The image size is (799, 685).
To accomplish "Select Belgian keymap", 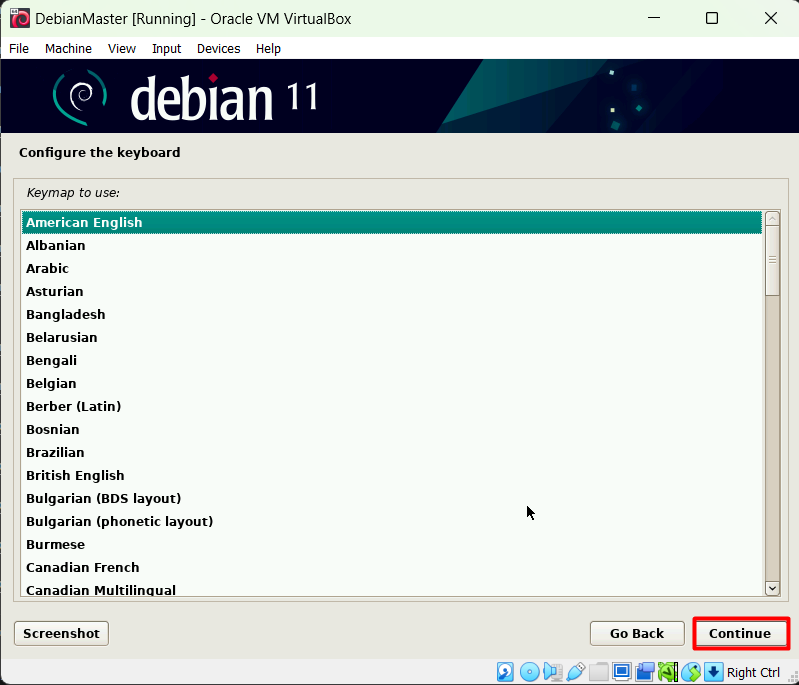I will pyautogui.click(x=391, y=383).
